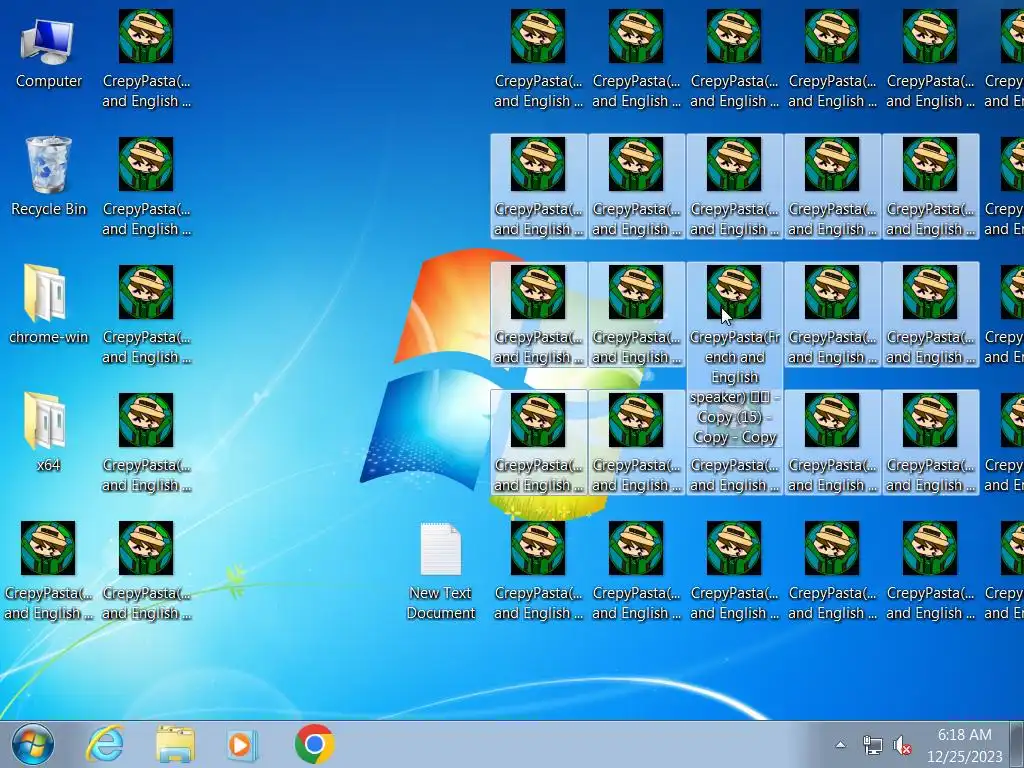Select CrepyPasta icon right beside x64 folder

(146, 441)
